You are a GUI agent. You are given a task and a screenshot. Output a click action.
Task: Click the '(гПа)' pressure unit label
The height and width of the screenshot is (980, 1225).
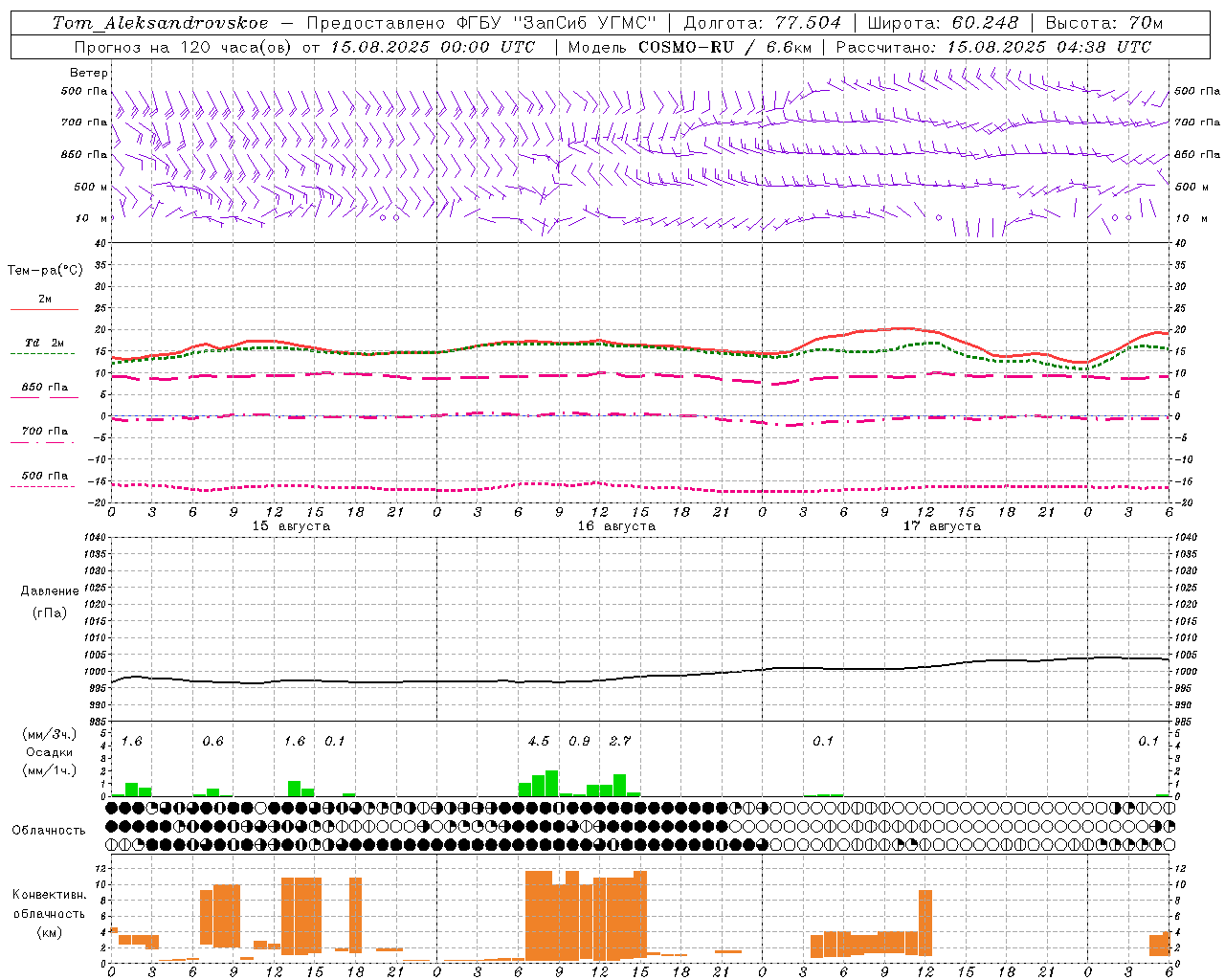[x=50, y=612]
